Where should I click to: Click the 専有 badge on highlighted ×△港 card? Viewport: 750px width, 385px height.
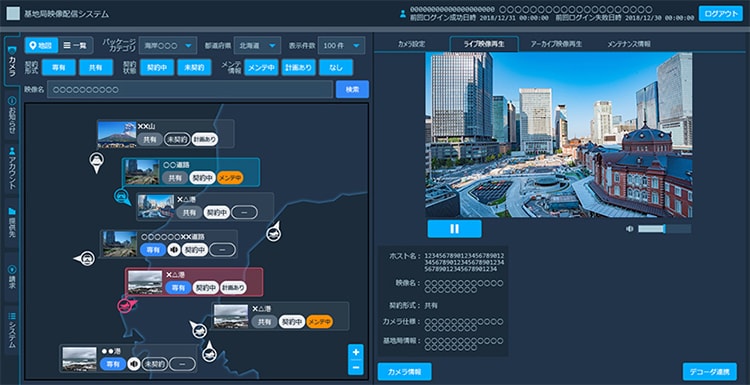178,287
